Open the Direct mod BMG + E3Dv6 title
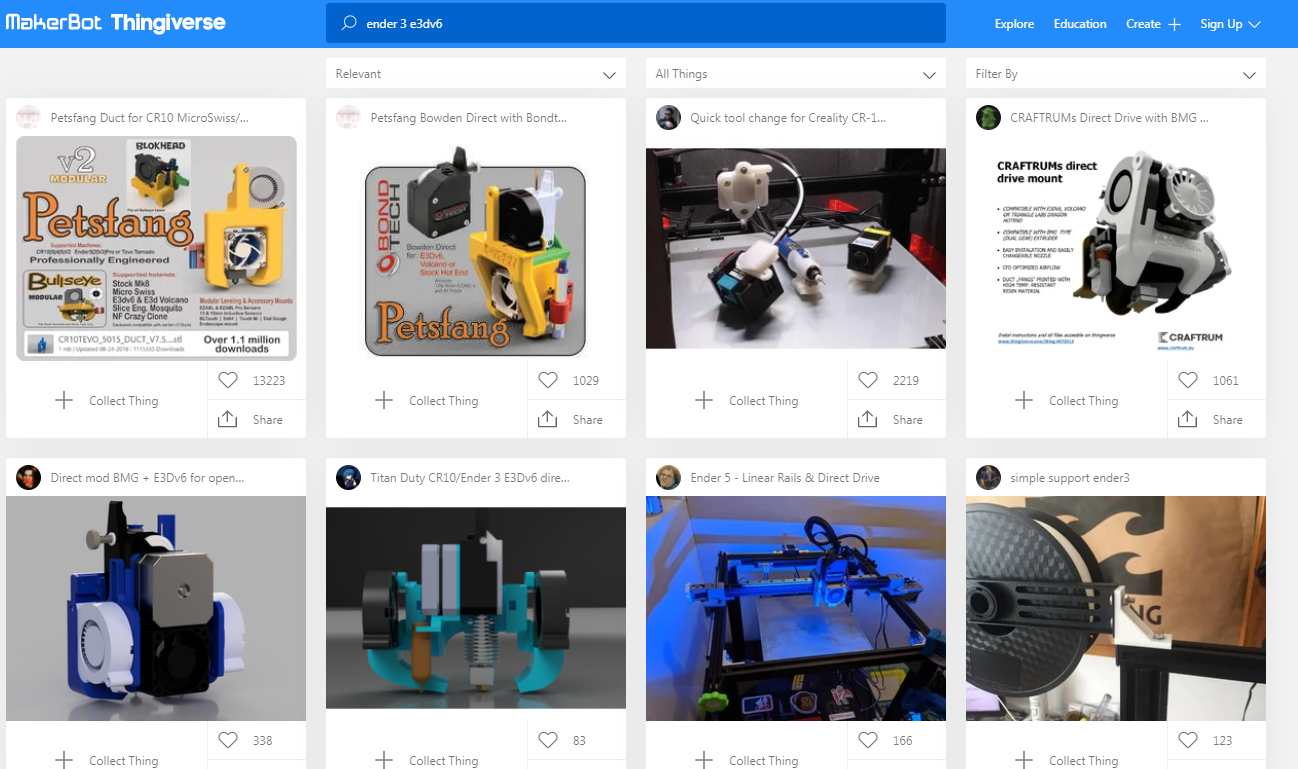The width and height of the screenshot is (1298, 769). tap(148, 478)
